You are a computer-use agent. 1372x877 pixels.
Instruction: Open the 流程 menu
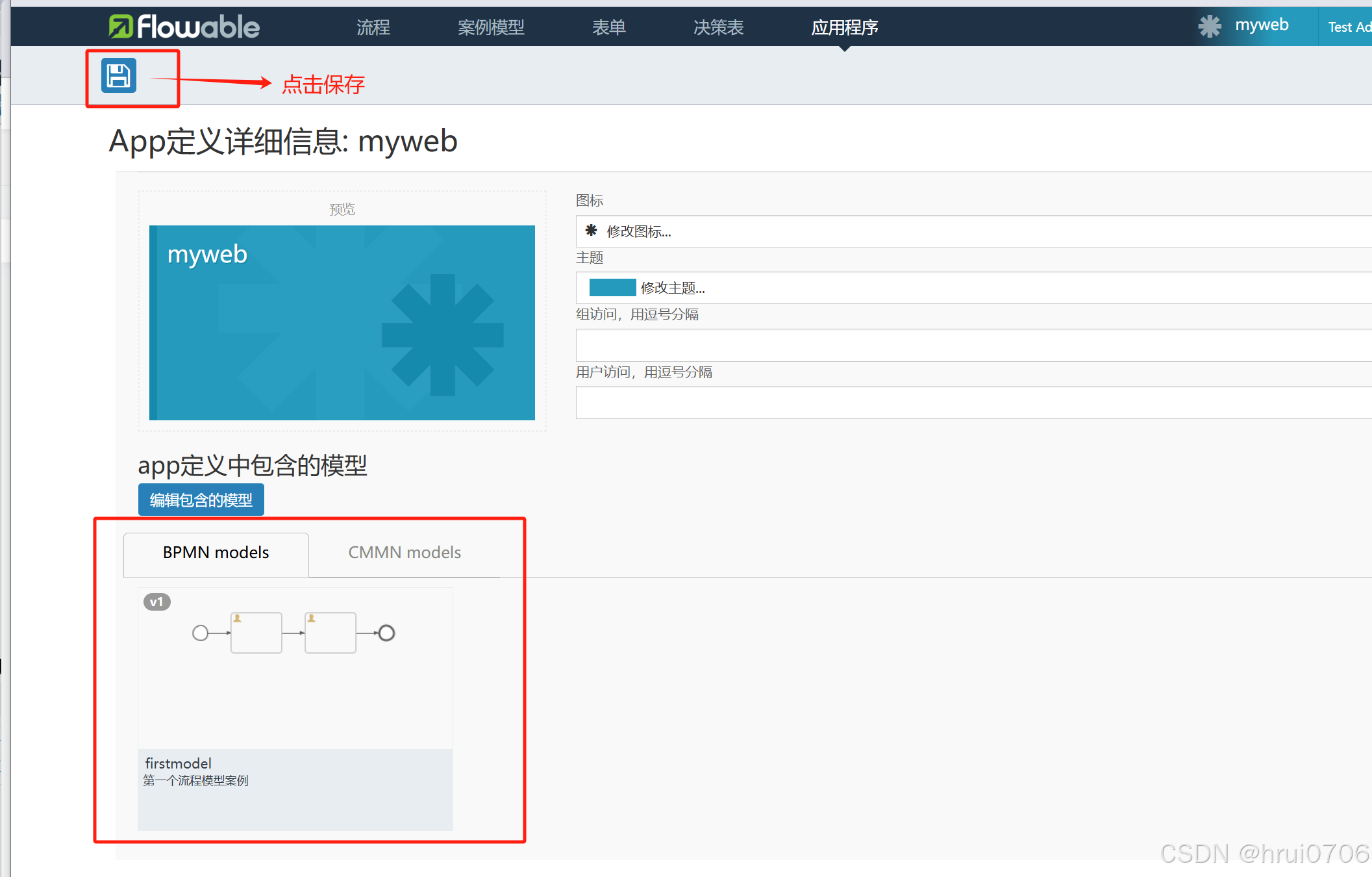[373, 27]
